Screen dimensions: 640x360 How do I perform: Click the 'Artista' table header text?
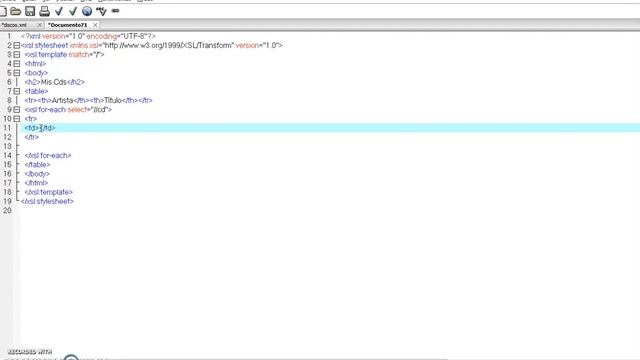tap(62, 100)
